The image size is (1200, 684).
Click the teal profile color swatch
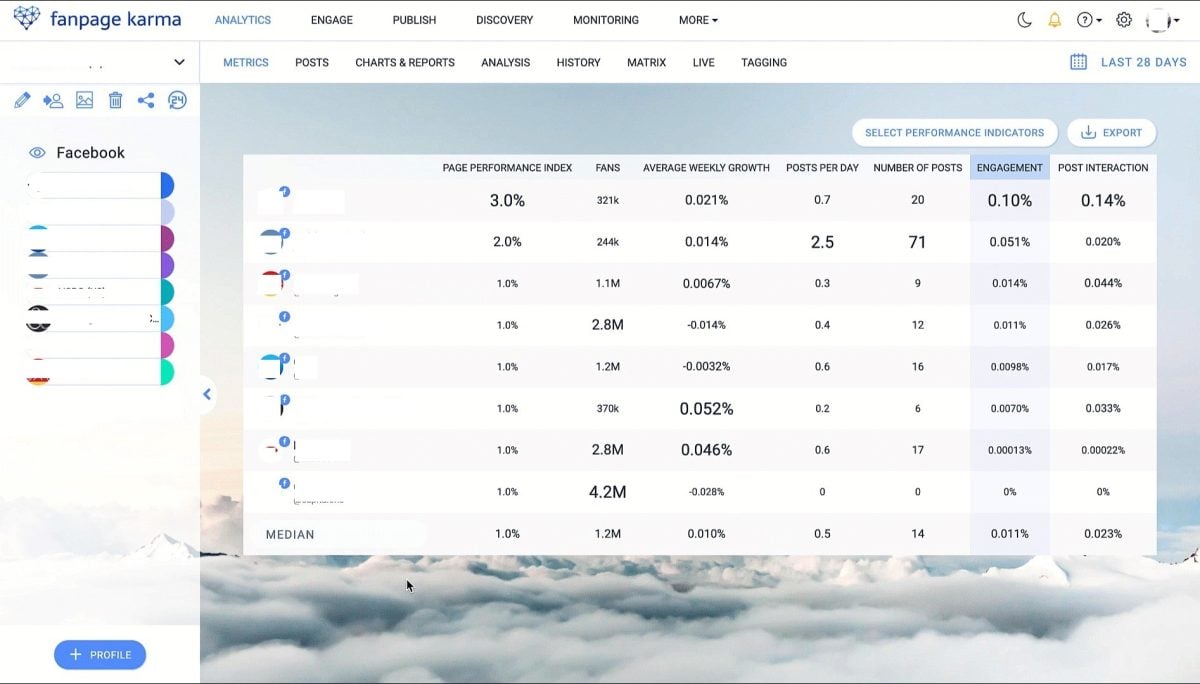[x=167, y=292]
